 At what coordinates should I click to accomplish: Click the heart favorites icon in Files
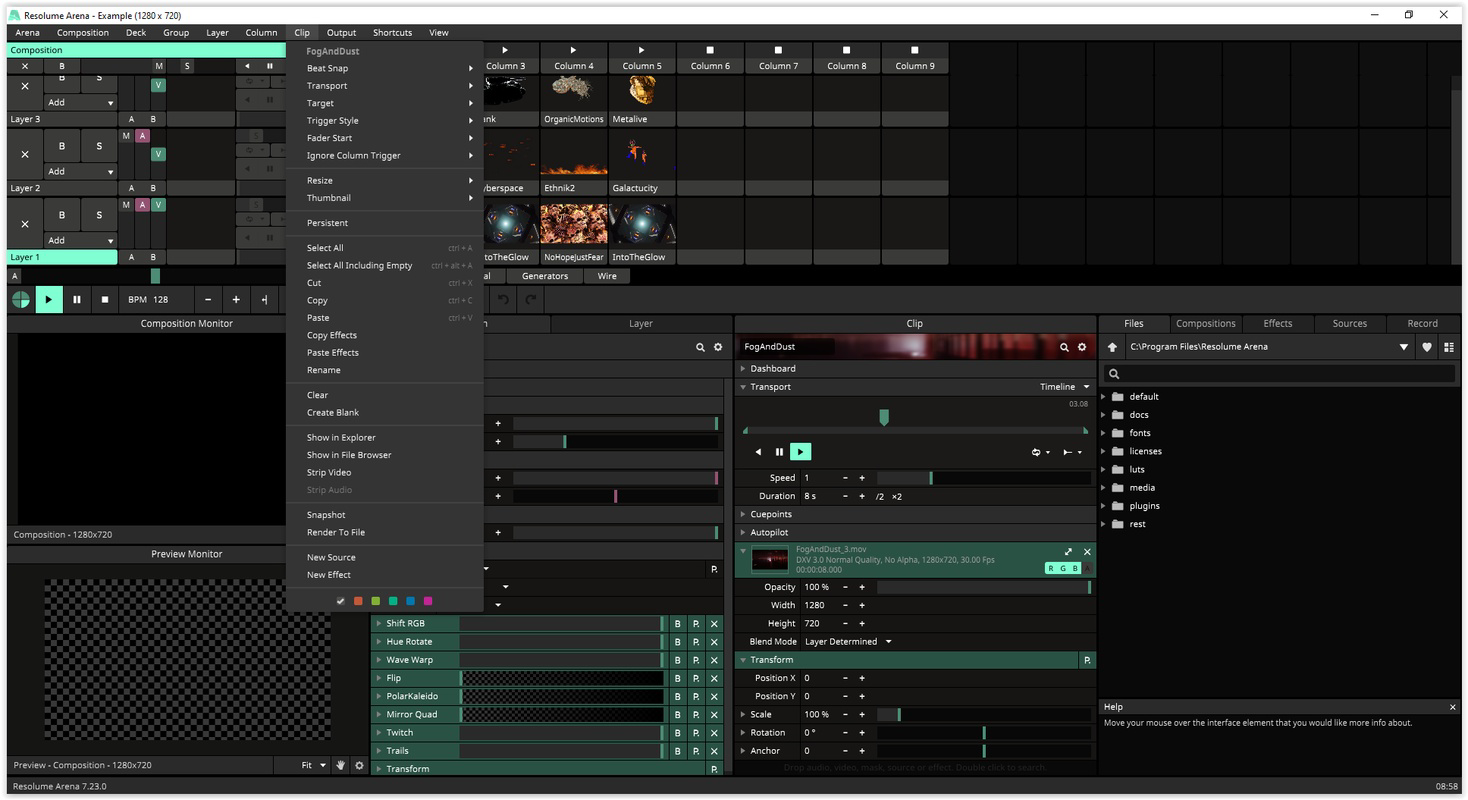click(x=1427, y=347)
